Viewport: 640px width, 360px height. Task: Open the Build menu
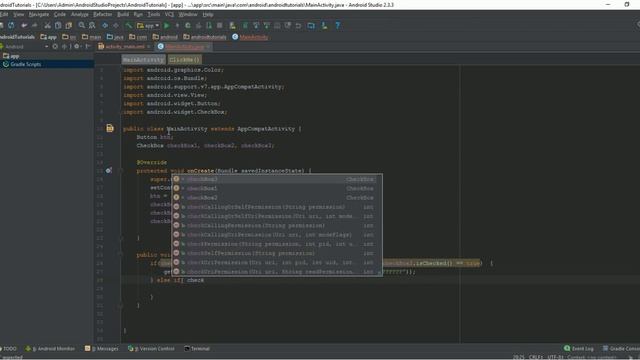[123, 14]
